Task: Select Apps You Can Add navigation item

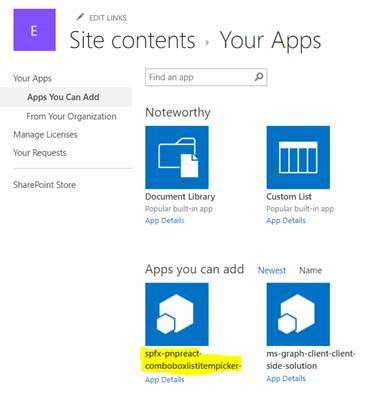Action: click(x=63, y=97)
